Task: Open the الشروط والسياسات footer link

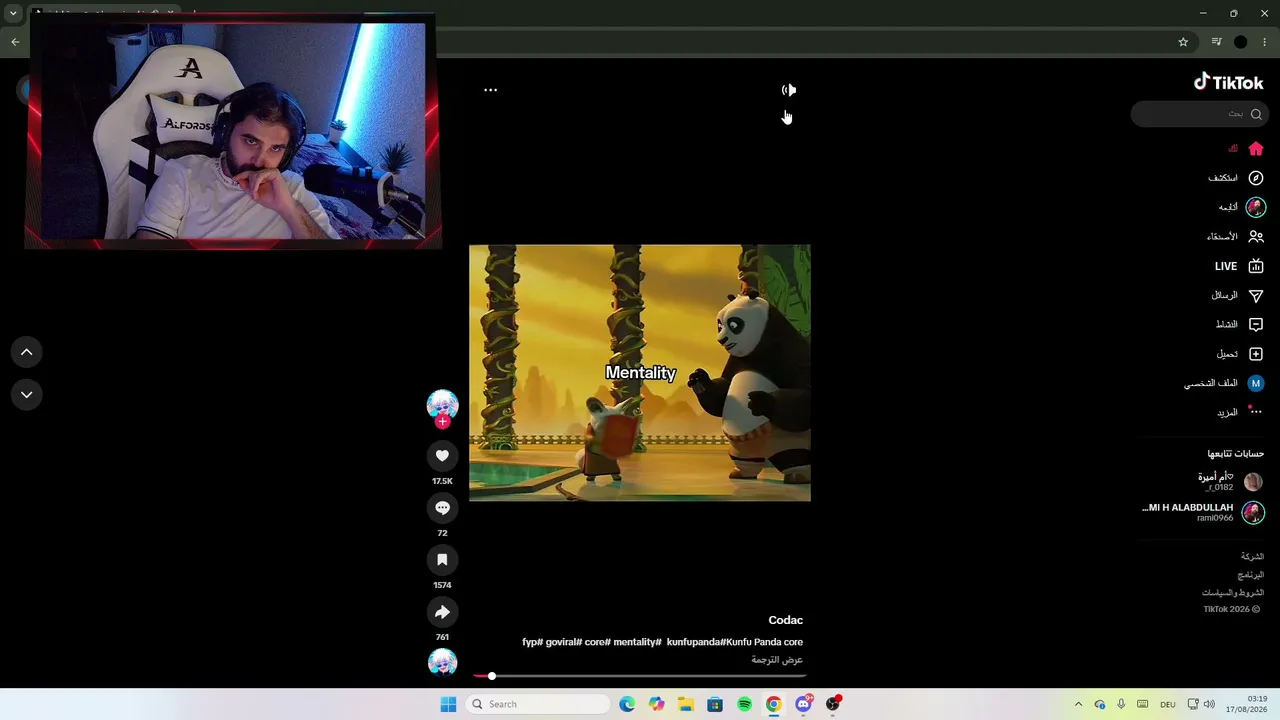Action: click(1233, 593)
